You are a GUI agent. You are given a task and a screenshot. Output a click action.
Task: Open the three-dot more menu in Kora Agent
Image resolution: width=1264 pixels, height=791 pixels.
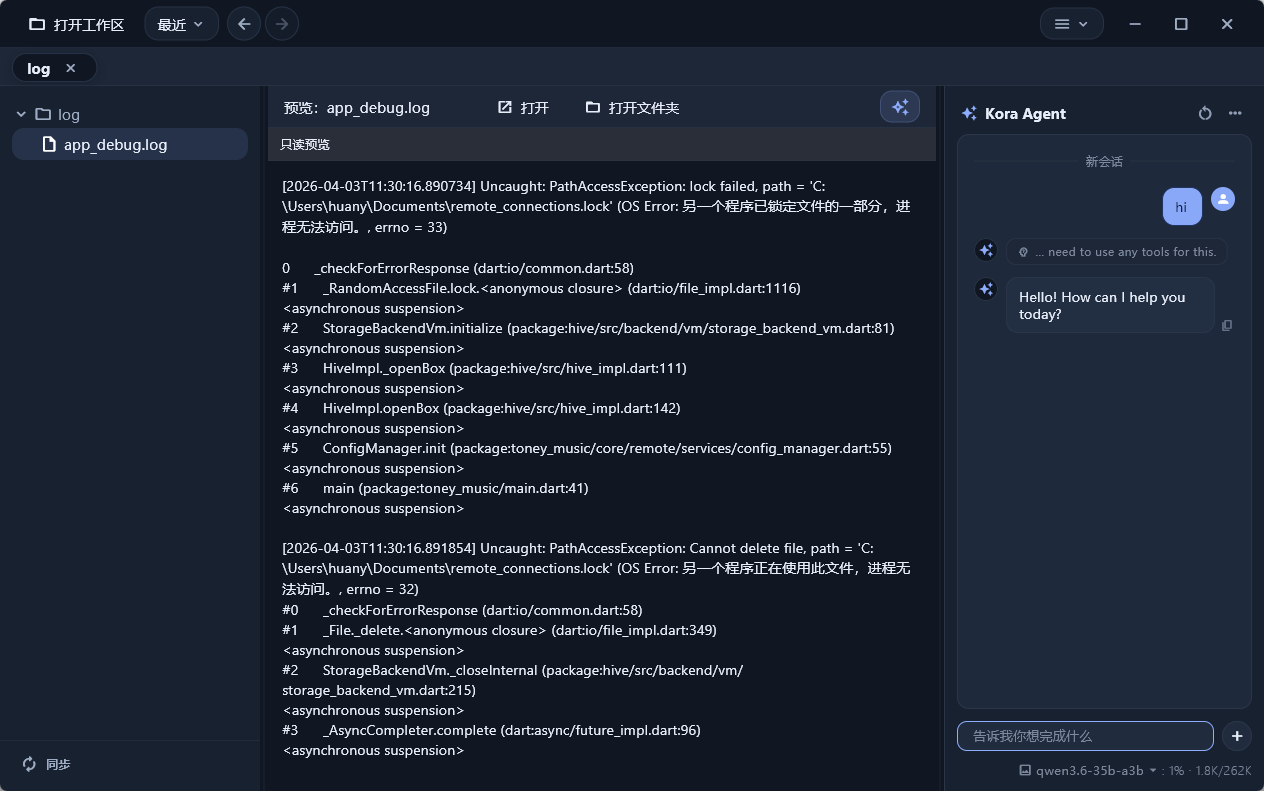click(x=1235, y=114)
